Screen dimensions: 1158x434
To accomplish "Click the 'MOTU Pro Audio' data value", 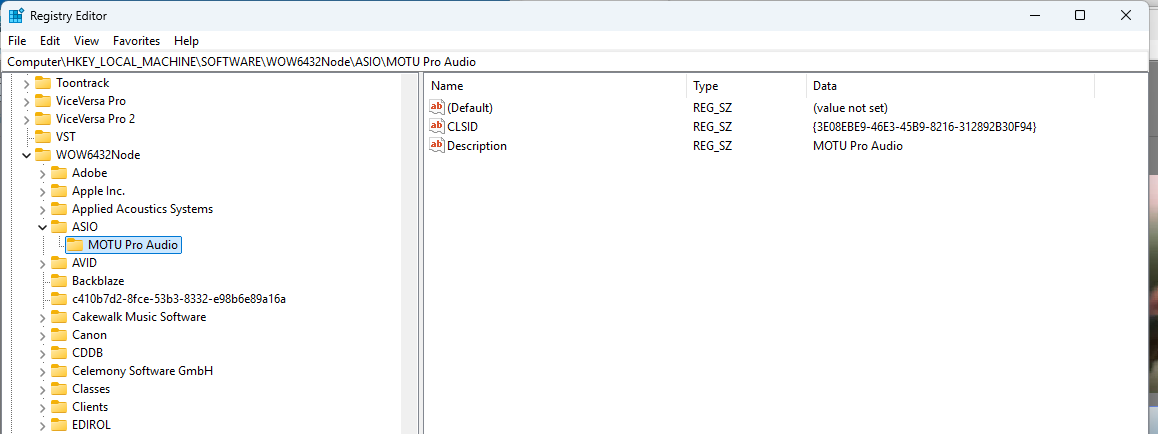I will coord(857,146).
